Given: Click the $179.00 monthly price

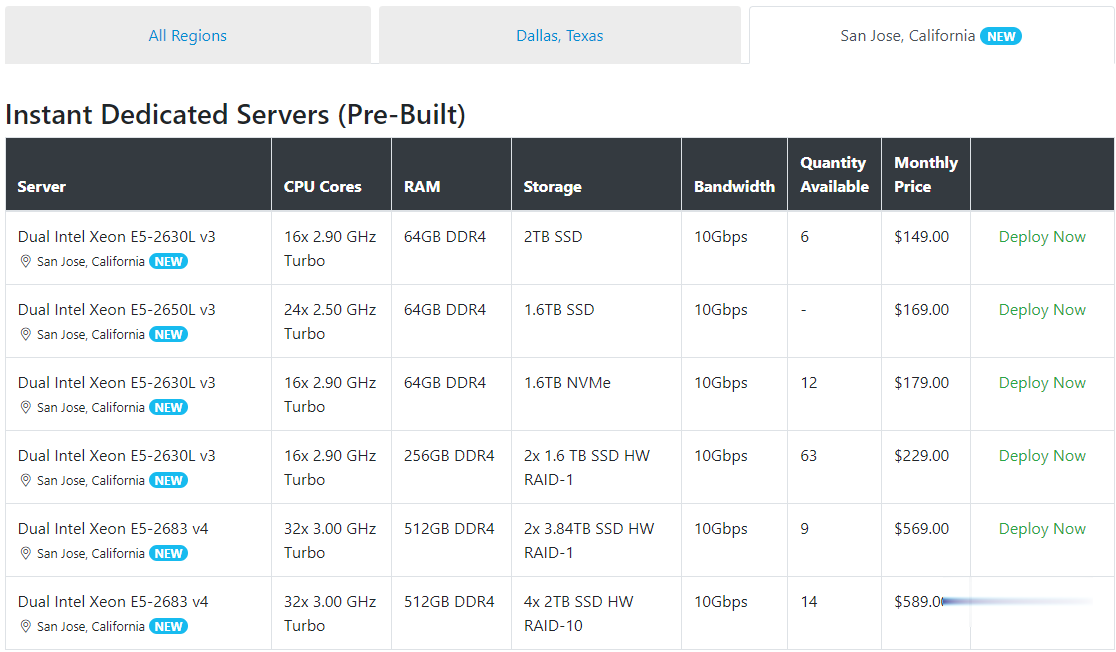Looking at the screenshot, I should pos(922,382).
